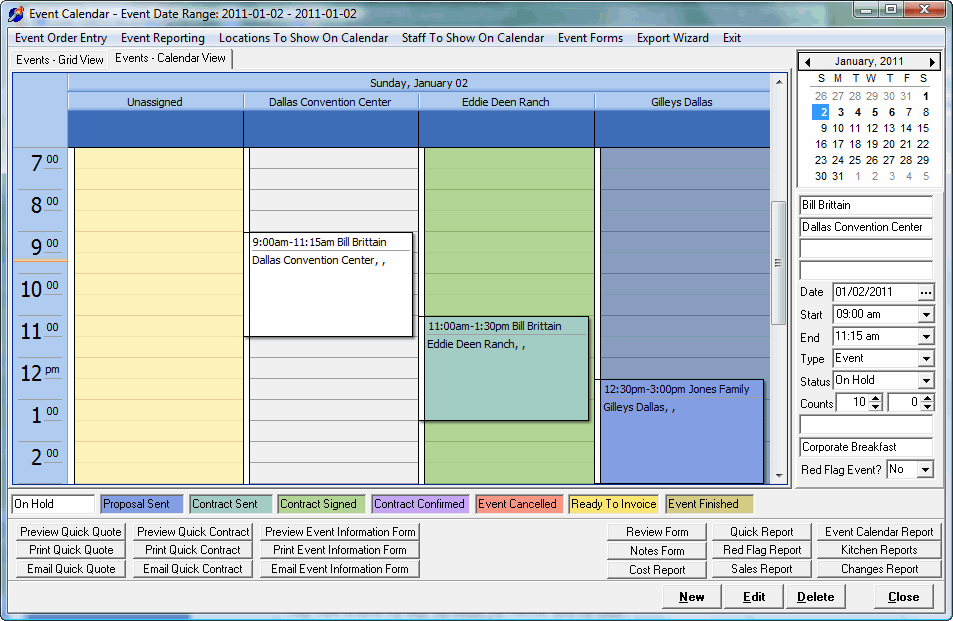This screenshot has width=953, height=621.
Task: Click the Contract Signed color legend
Action: click(322, 504)
